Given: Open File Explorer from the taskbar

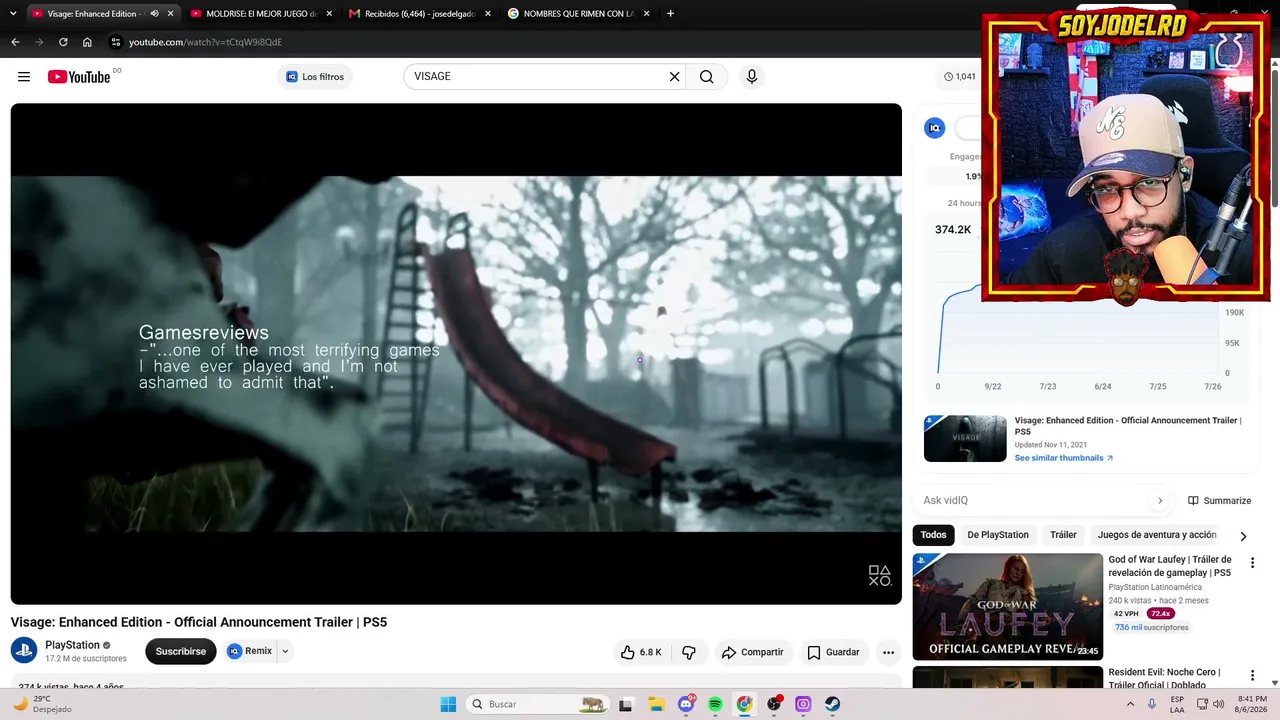Looking at the screenshot, I should pyautogui.click(x=656, y=704).
